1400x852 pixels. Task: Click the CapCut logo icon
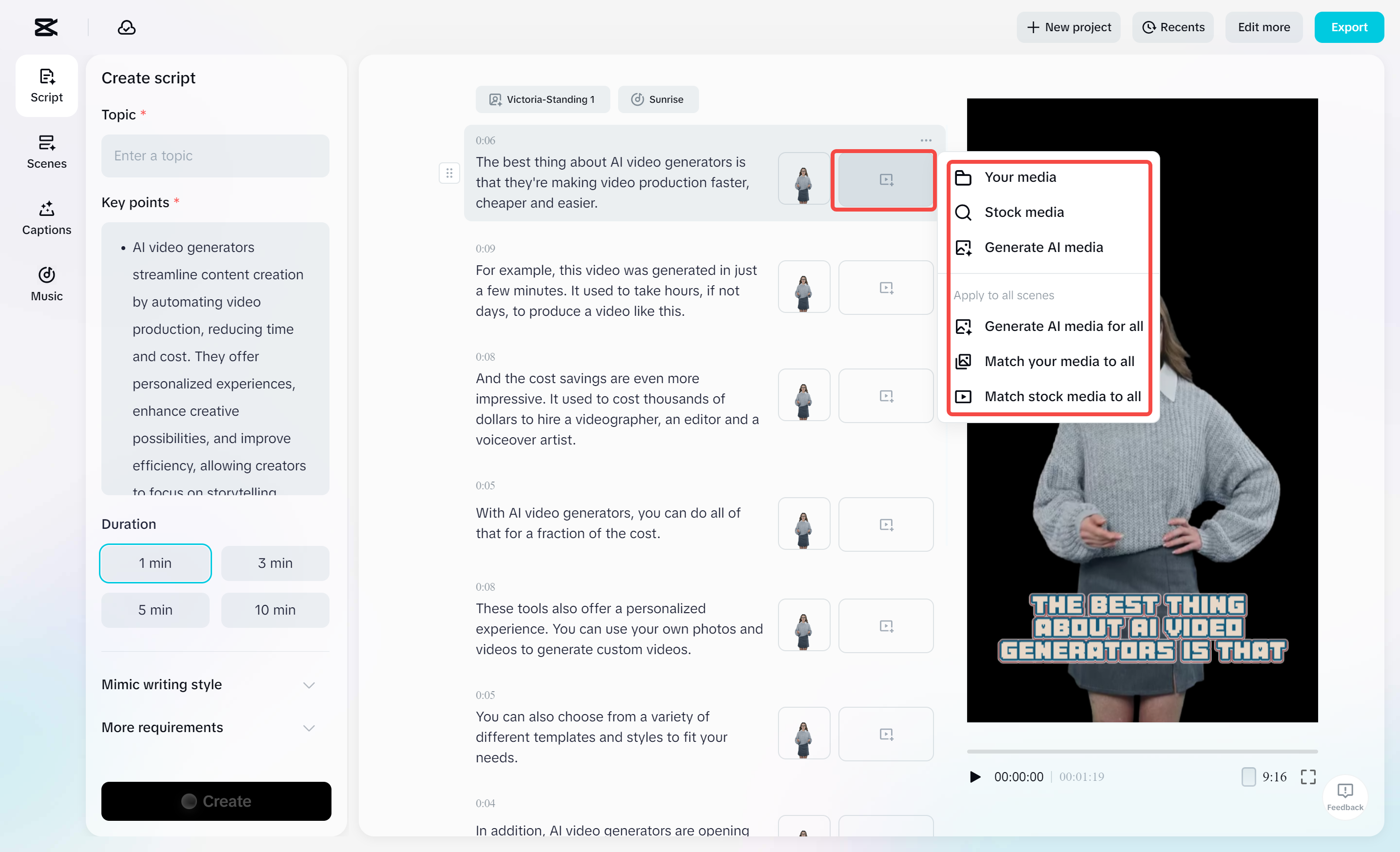point(46,27)
